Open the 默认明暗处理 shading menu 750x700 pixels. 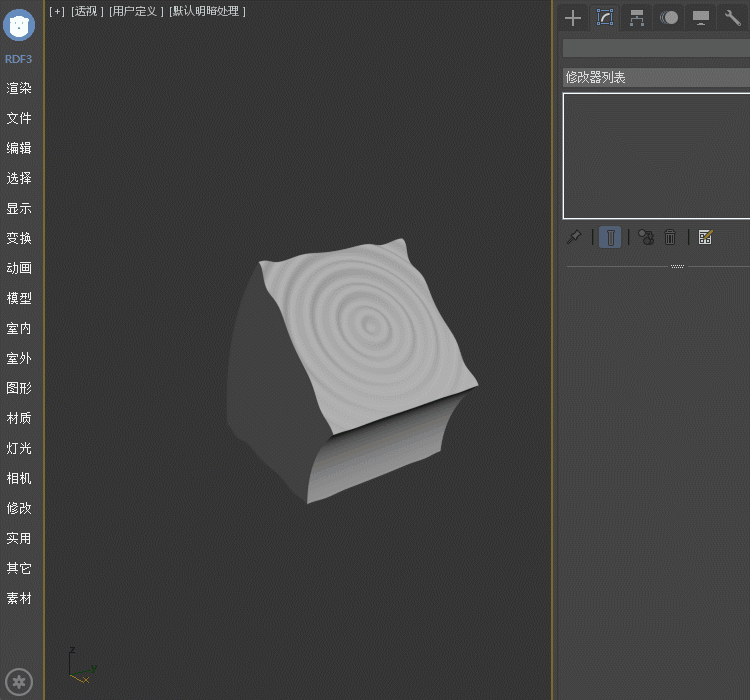(x=207, y=11)
